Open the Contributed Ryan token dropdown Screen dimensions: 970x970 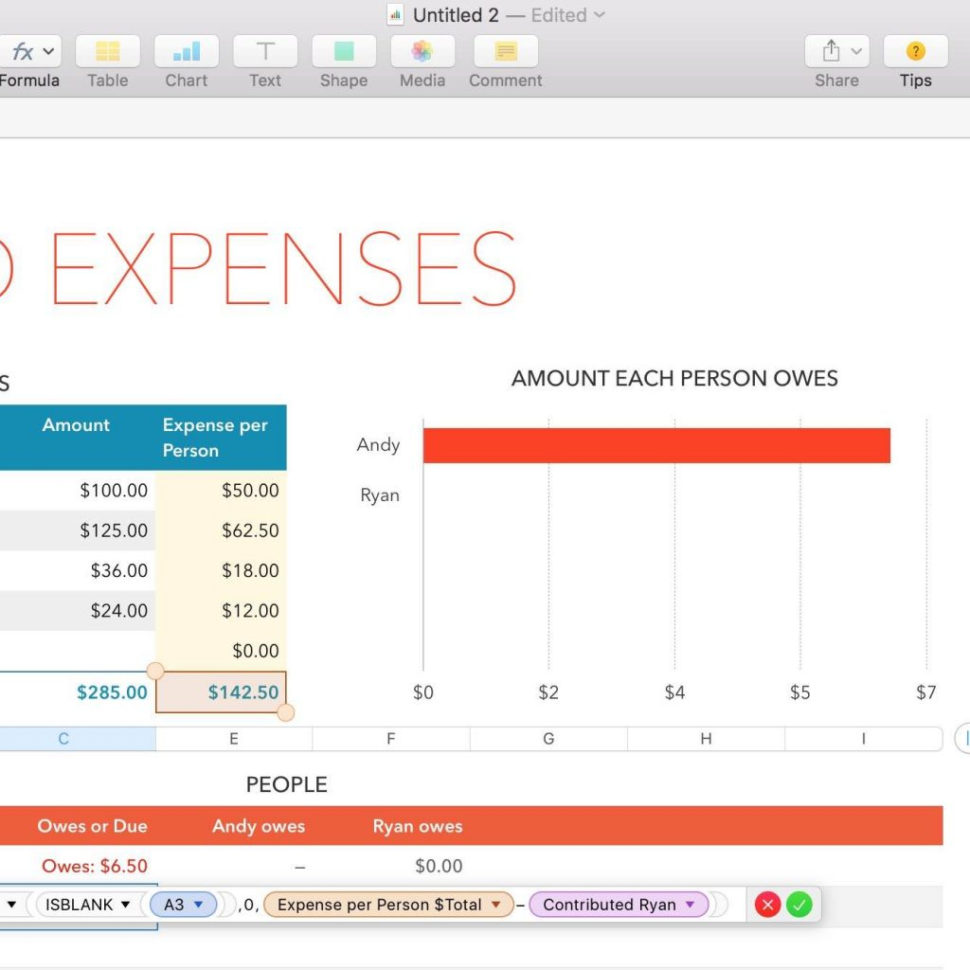(x=689, y=904)
